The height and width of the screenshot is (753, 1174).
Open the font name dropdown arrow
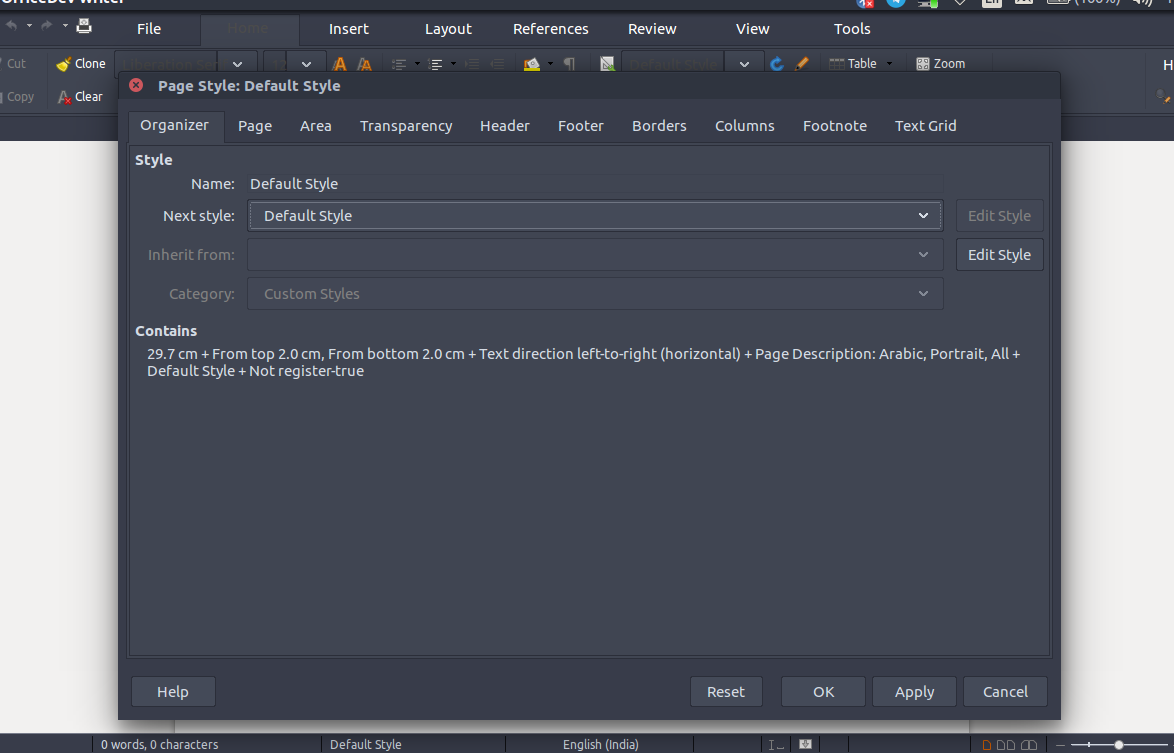237,64
